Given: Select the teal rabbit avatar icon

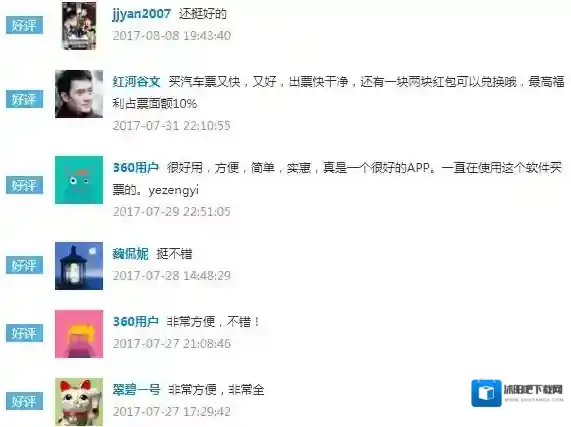Looking at the screenshot, I should pos(79,180).
